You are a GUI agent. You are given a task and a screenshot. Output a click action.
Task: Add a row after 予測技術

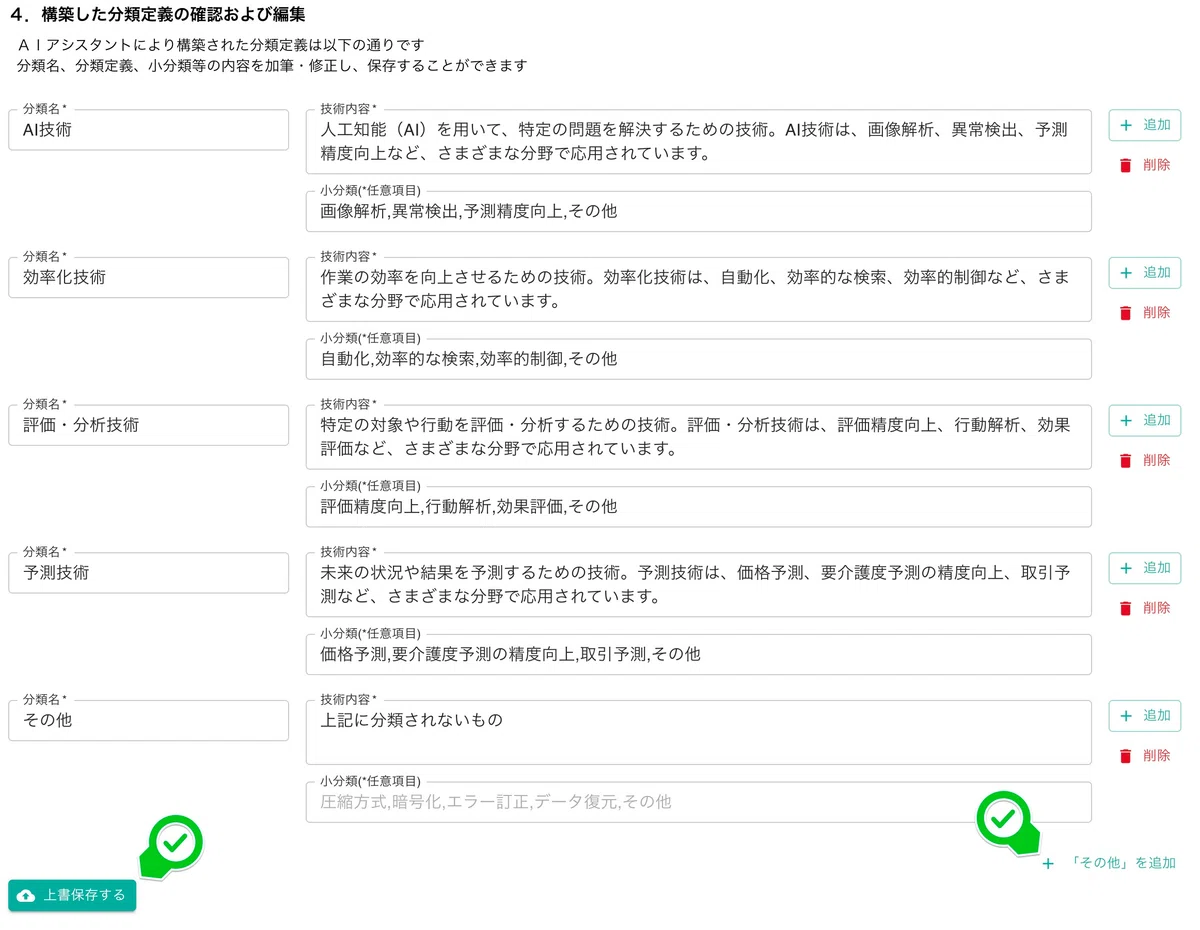[1144, 568]
